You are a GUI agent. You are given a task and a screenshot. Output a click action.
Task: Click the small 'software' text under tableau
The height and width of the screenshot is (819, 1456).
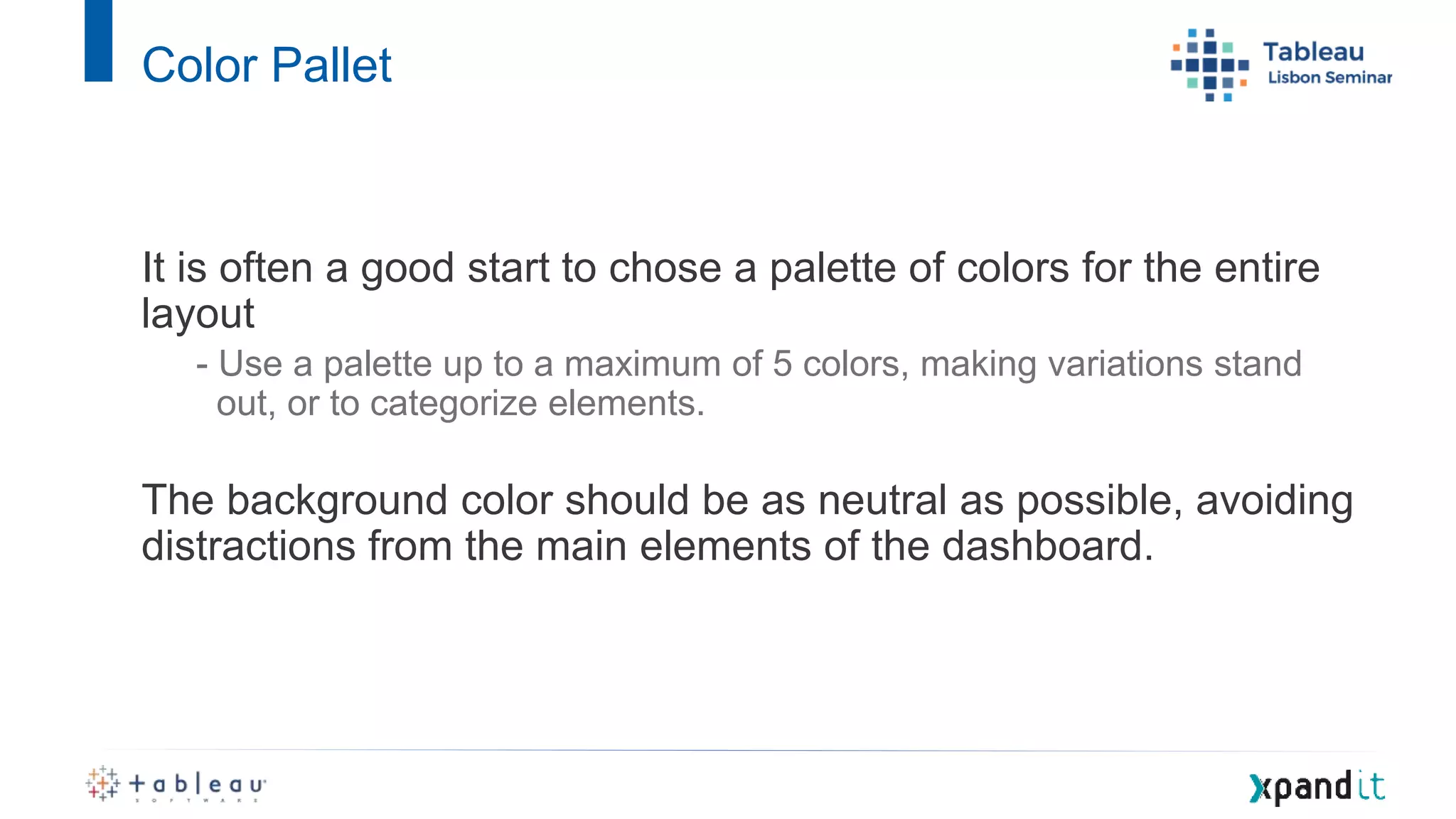point(196,801)
